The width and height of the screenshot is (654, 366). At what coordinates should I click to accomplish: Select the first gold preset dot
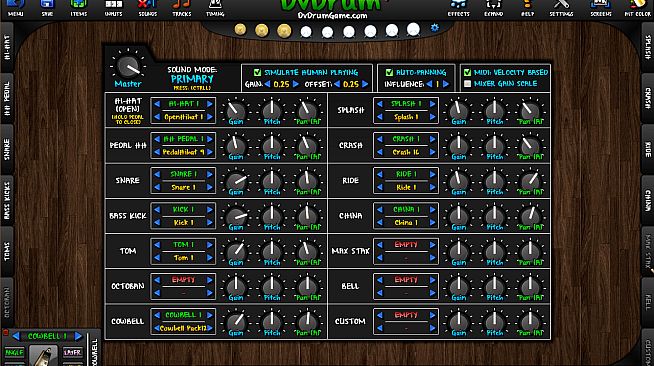pos(240,29)
